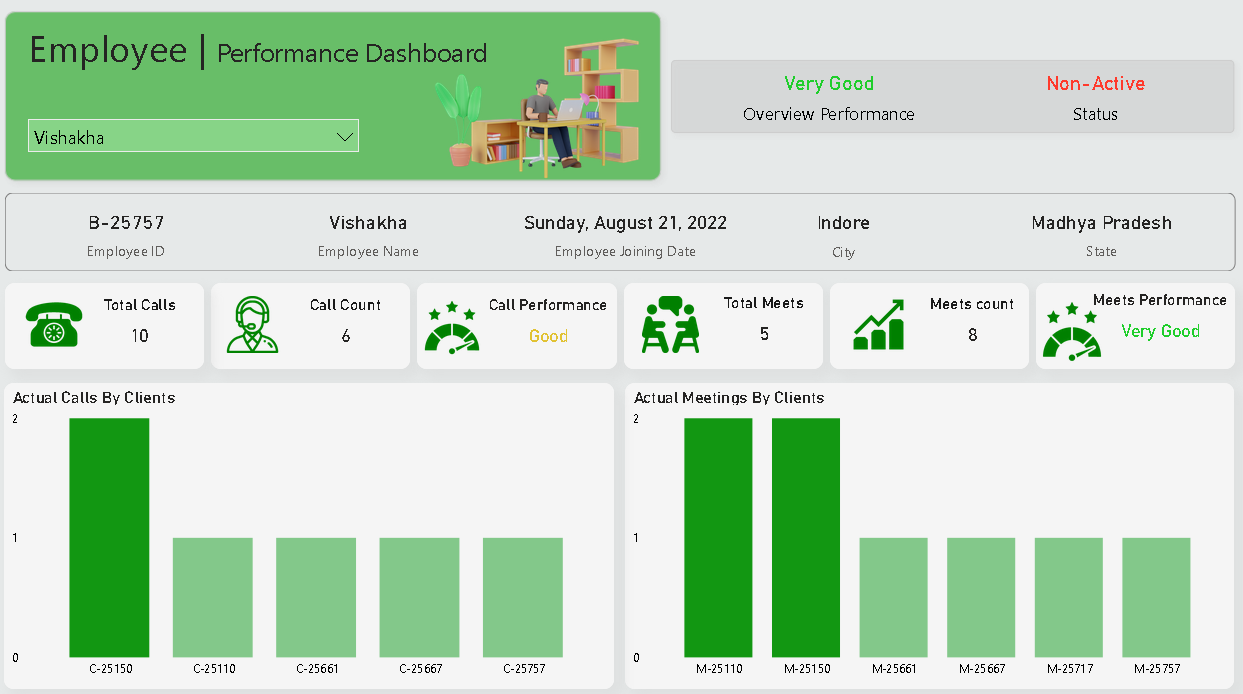Click the growth chart icon beside Meets count
Screen dimensions: 1243x694
878,326
